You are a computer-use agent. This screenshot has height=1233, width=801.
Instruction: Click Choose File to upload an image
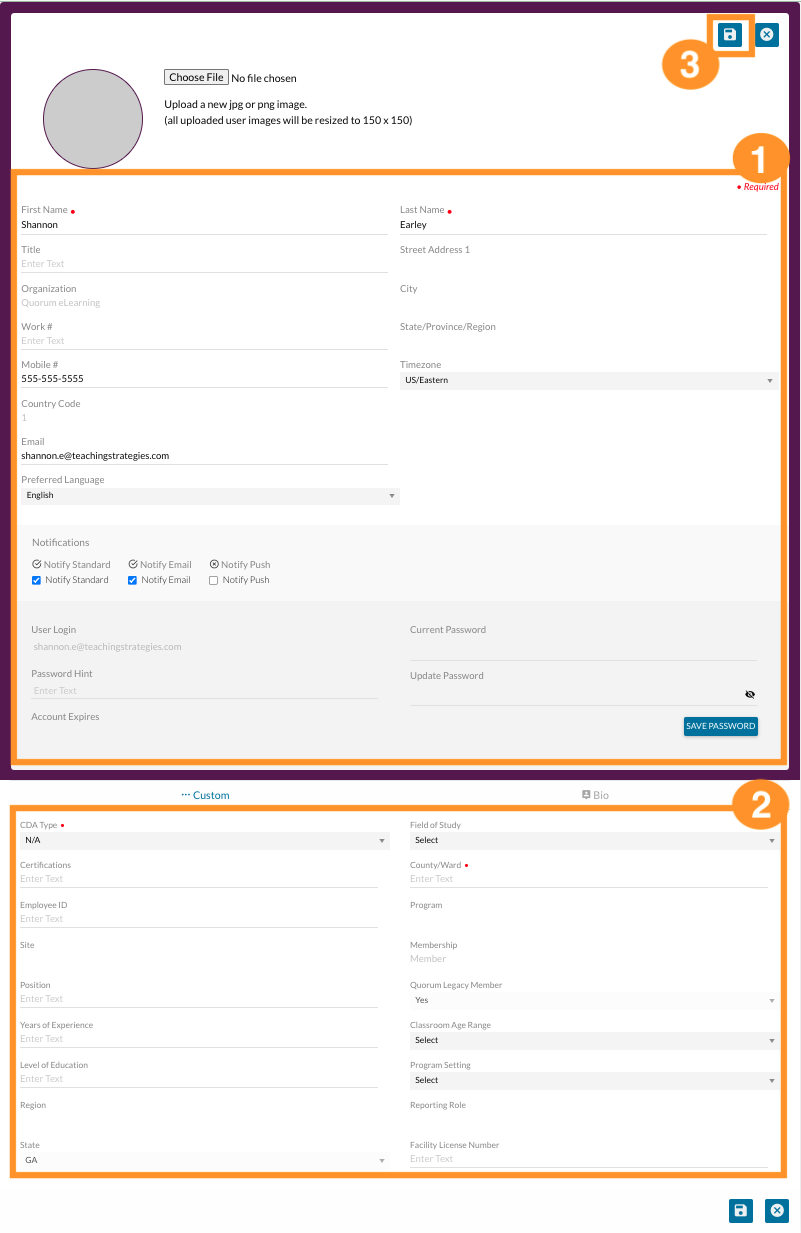pos(195,77)
